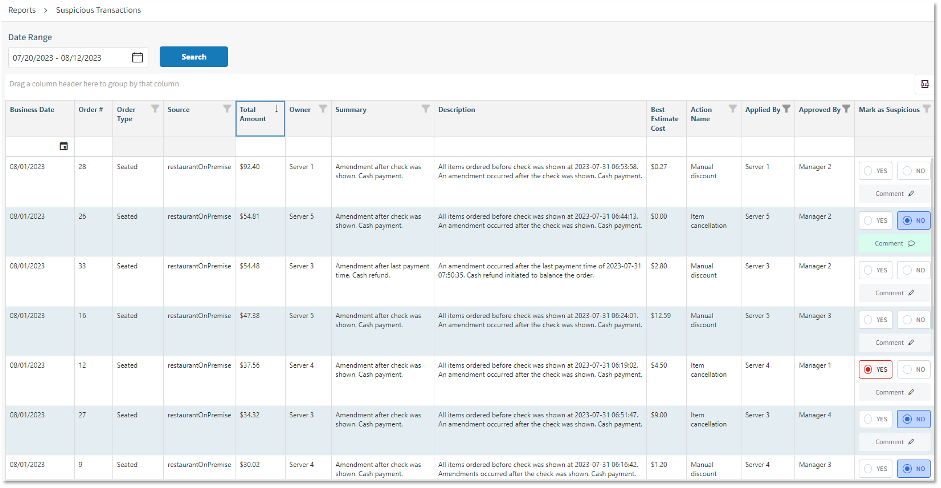
Task: Filter the Action Name column
Action: (x=733, y=109)
